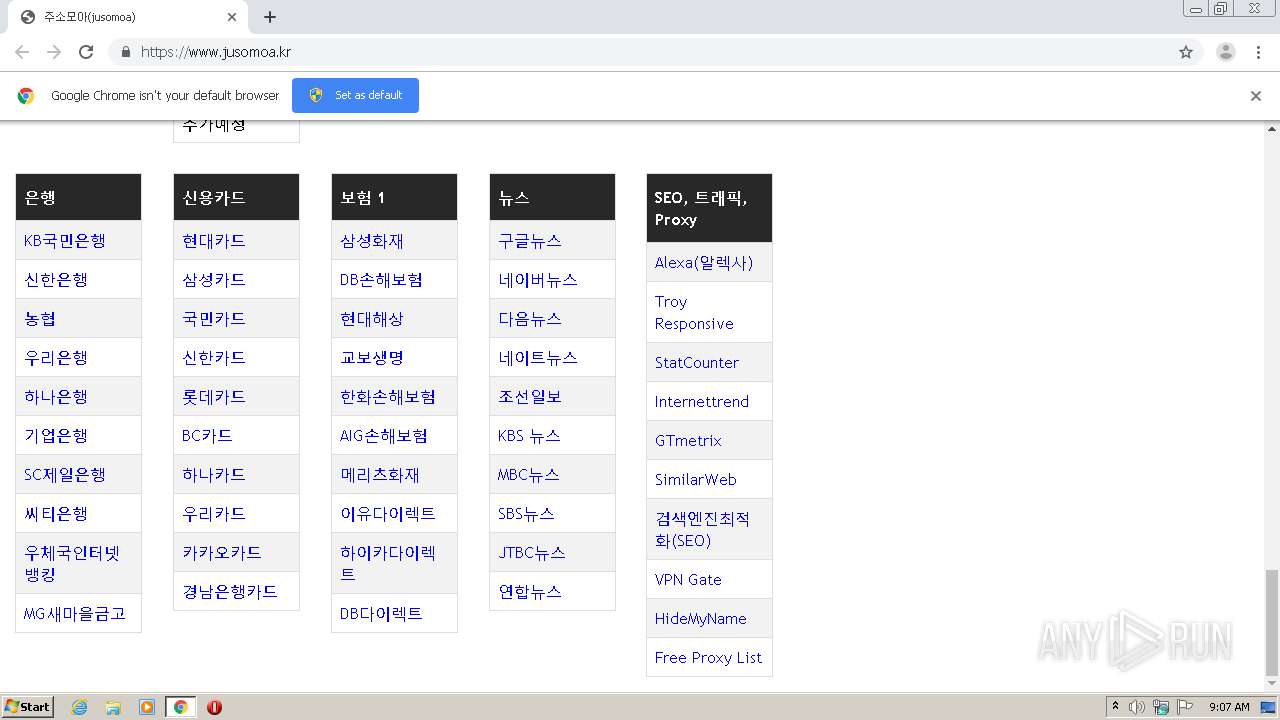Open the 검색엔진최적화(SEO) link
This screenshot has height=720, width=1280.
pos(703,530)
